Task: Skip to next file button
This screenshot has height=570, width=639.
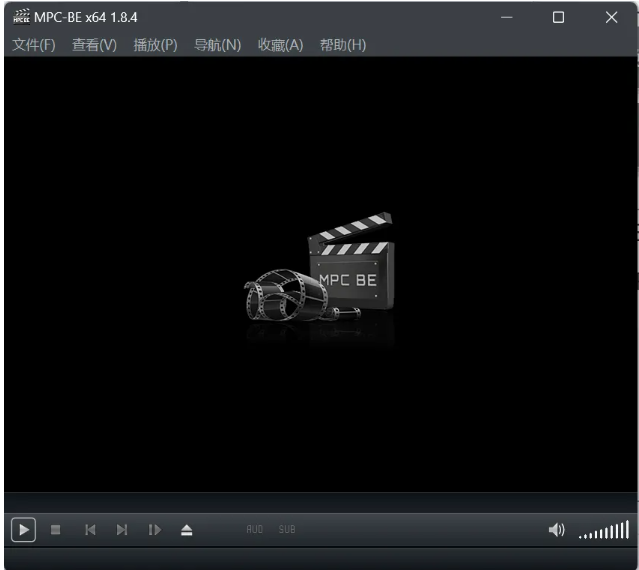Action: [122, 530]
